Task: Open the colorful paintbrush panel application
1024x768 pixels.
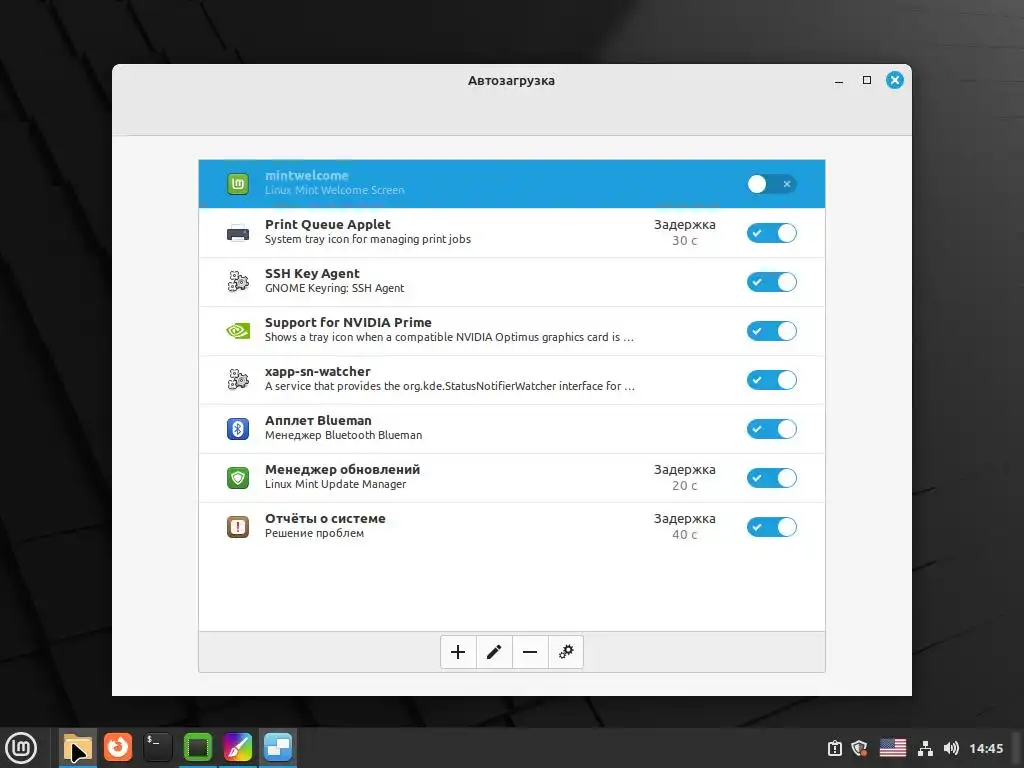Action: point(238,747)
